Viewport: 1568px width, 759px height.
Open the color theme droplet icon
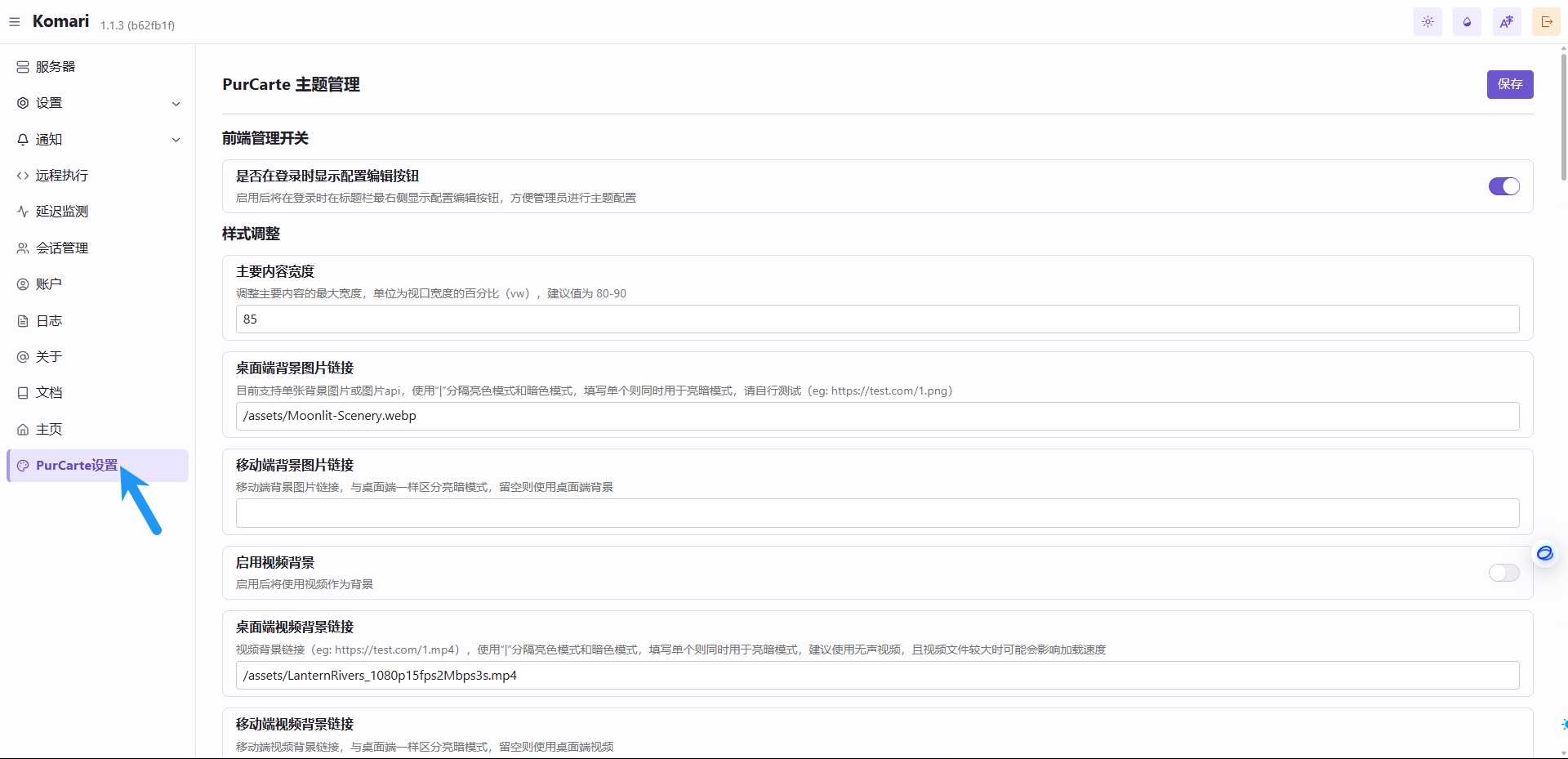1467,22
